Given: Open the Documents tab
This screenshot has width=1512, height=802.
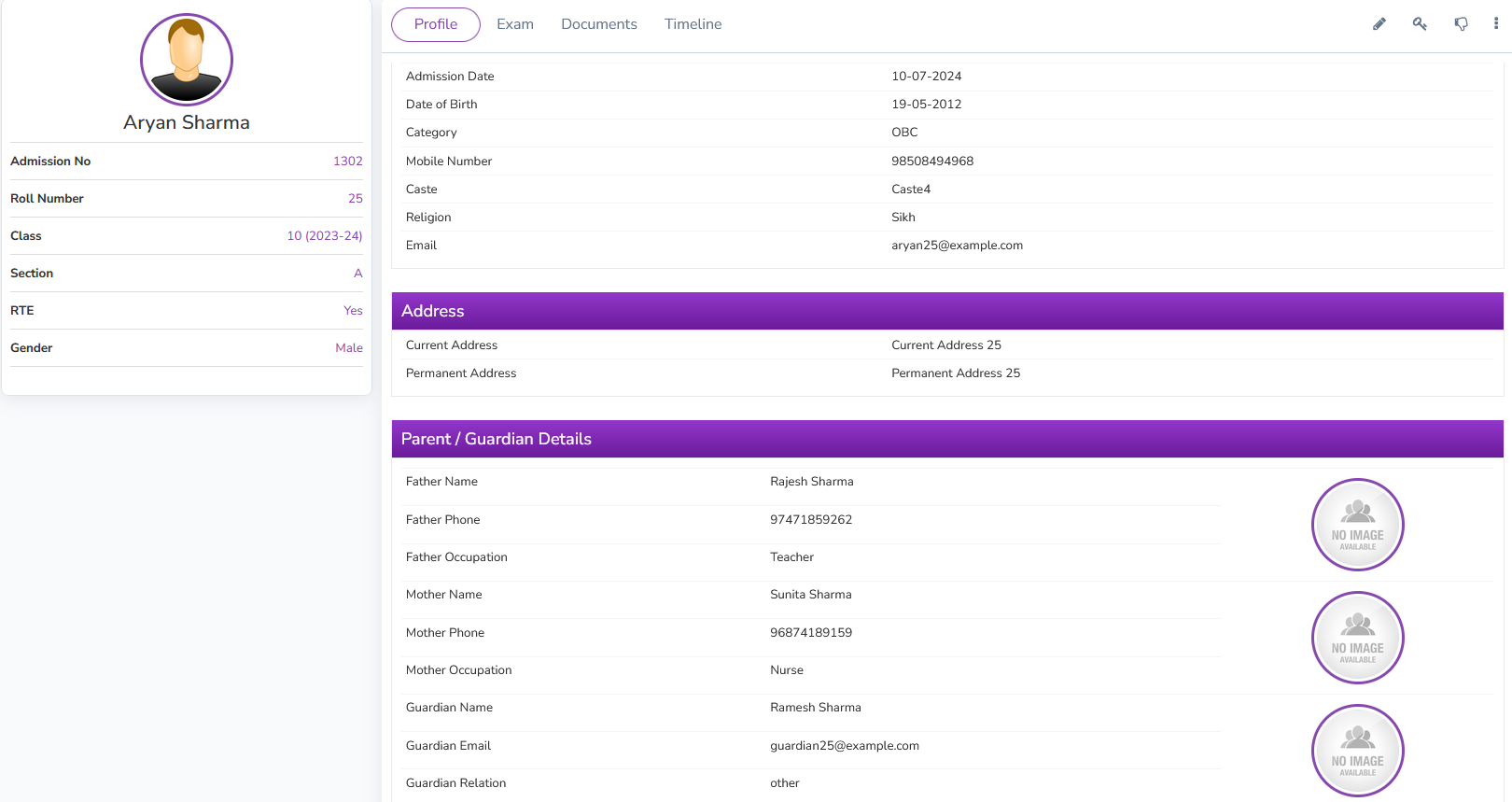Looking at the screenshot, I should point(598,24).
